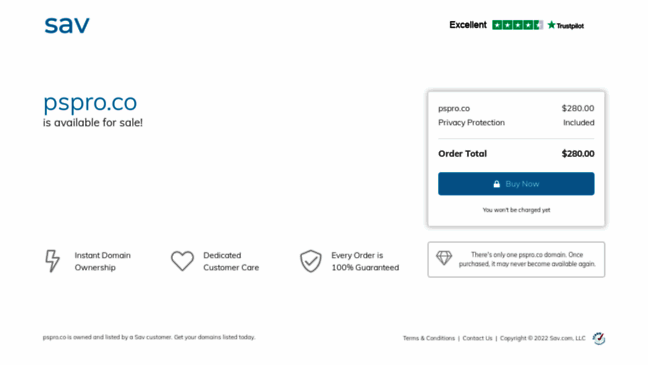Screen dimensions: 648x365
Task: Click the pspro.co domain heading
Action: [90, 103]
